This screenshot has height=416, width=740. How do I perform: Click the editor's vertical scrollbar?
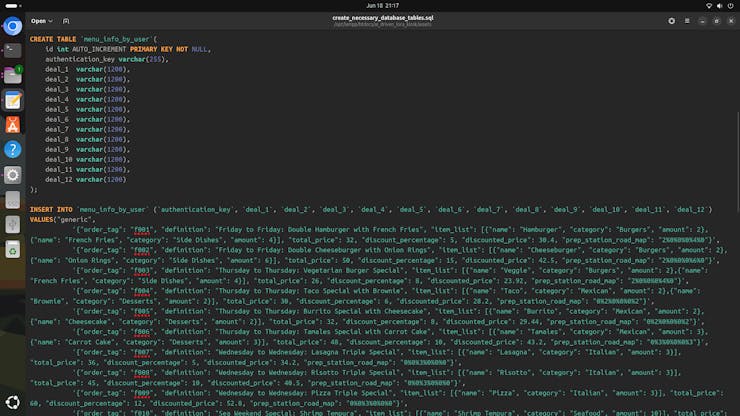[x=738, y=162]
